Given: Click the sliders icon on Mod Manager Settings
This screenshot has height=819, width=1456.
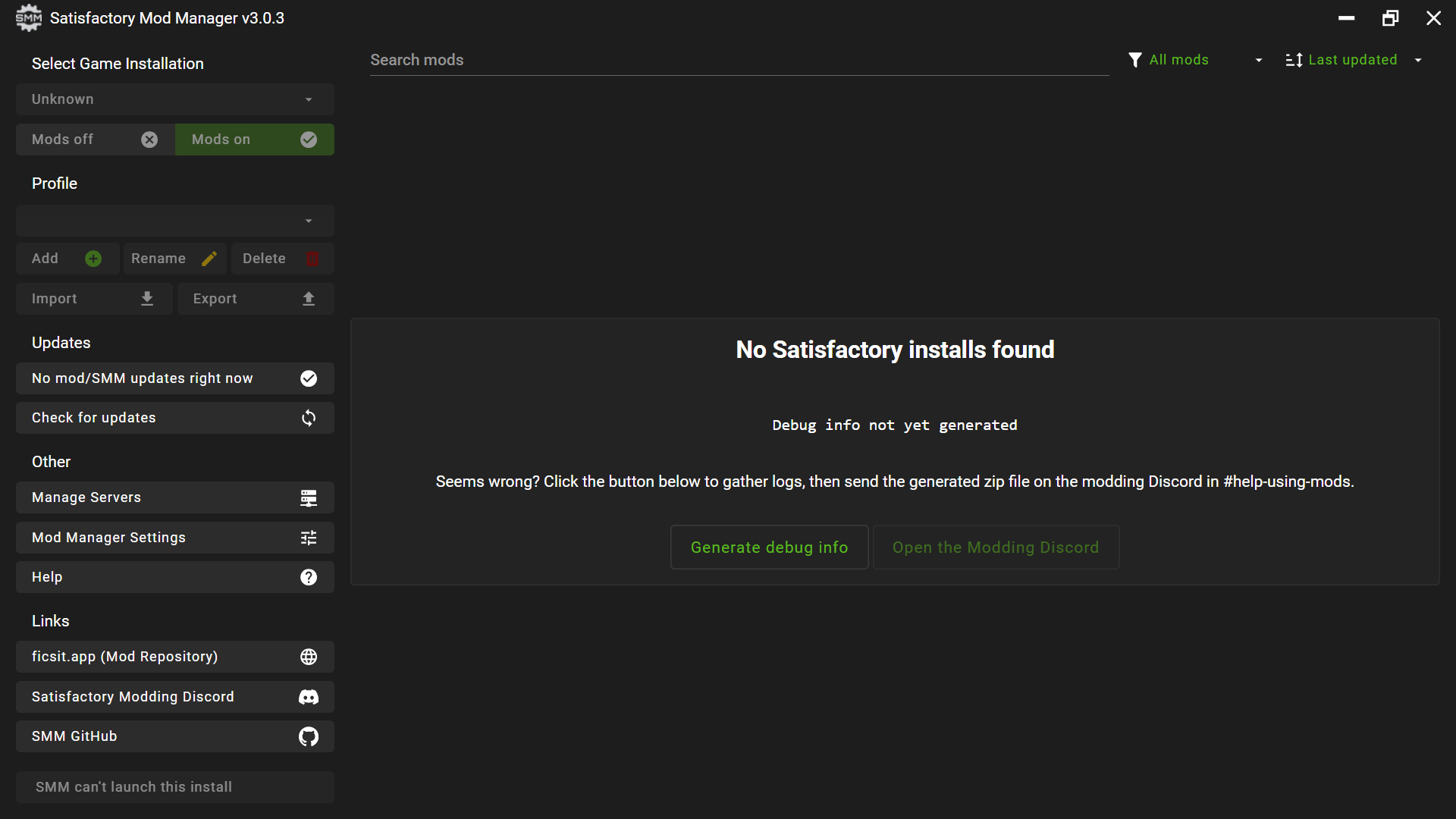Looking at the screenshot, I should point(309,538).
